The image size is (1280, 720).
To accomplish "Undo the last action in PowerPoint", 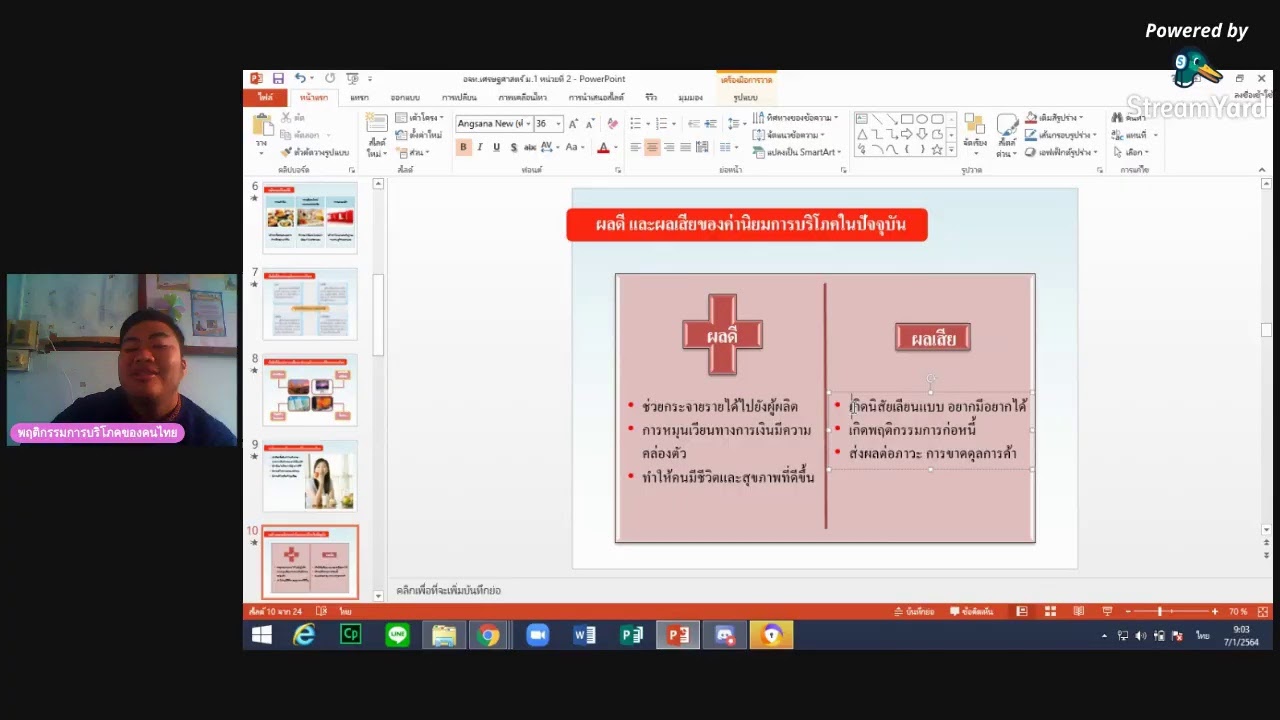I will (x=299, y=79).
